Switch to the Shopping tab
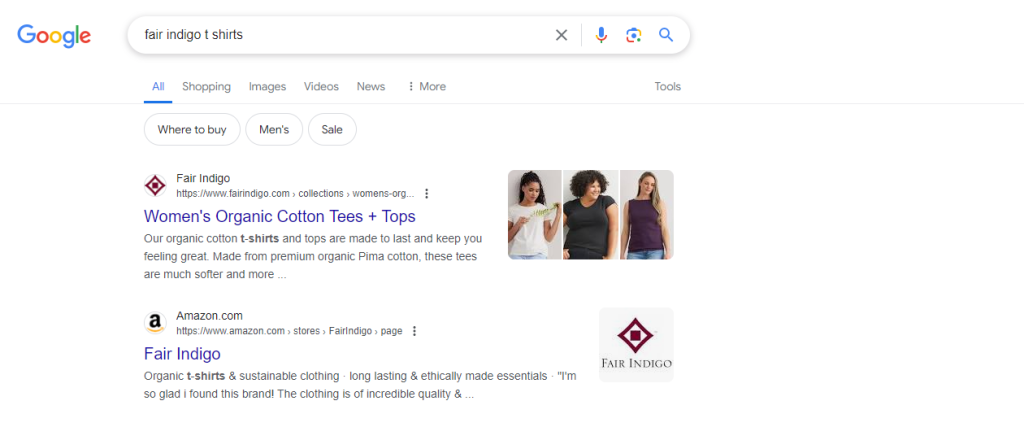Viewport: 1024px width, 427px height. (206, 86)
